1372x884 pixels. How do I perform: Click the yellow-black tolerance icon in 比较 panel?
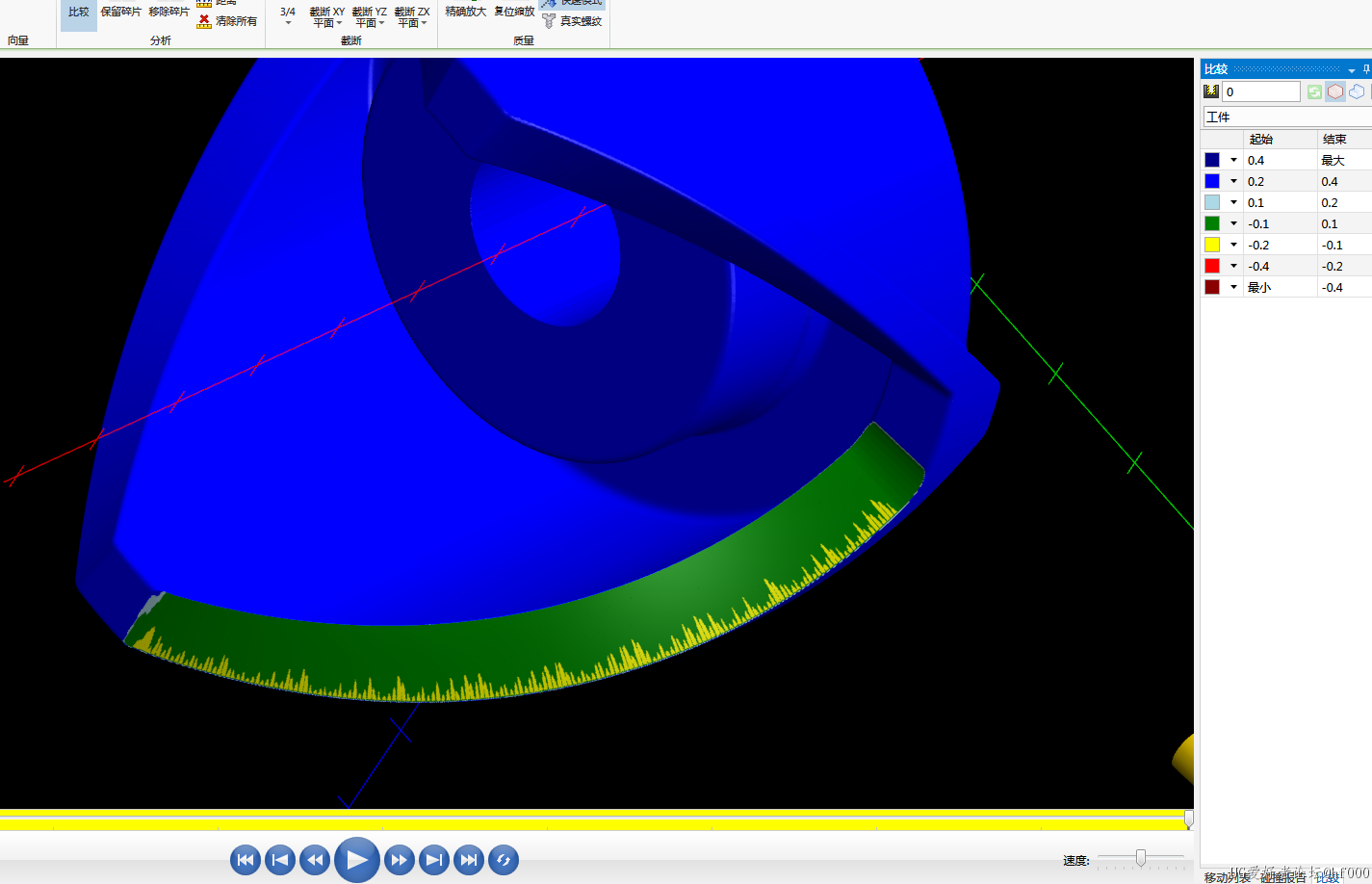1211,91
